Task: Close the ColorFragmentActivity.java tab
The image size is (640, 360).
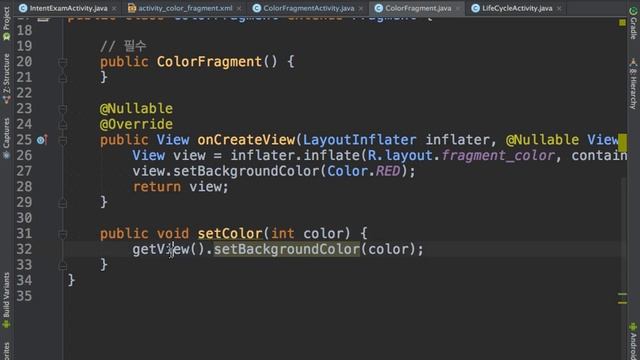Action: point(361,9)
